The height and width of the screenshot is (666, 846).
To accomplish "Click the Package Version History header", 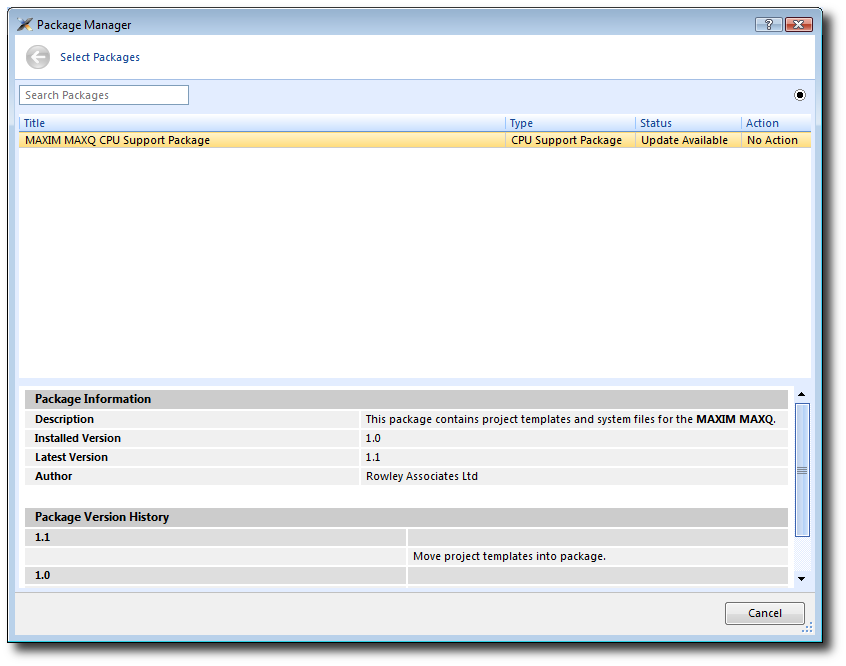I will [x=102, y=518].
